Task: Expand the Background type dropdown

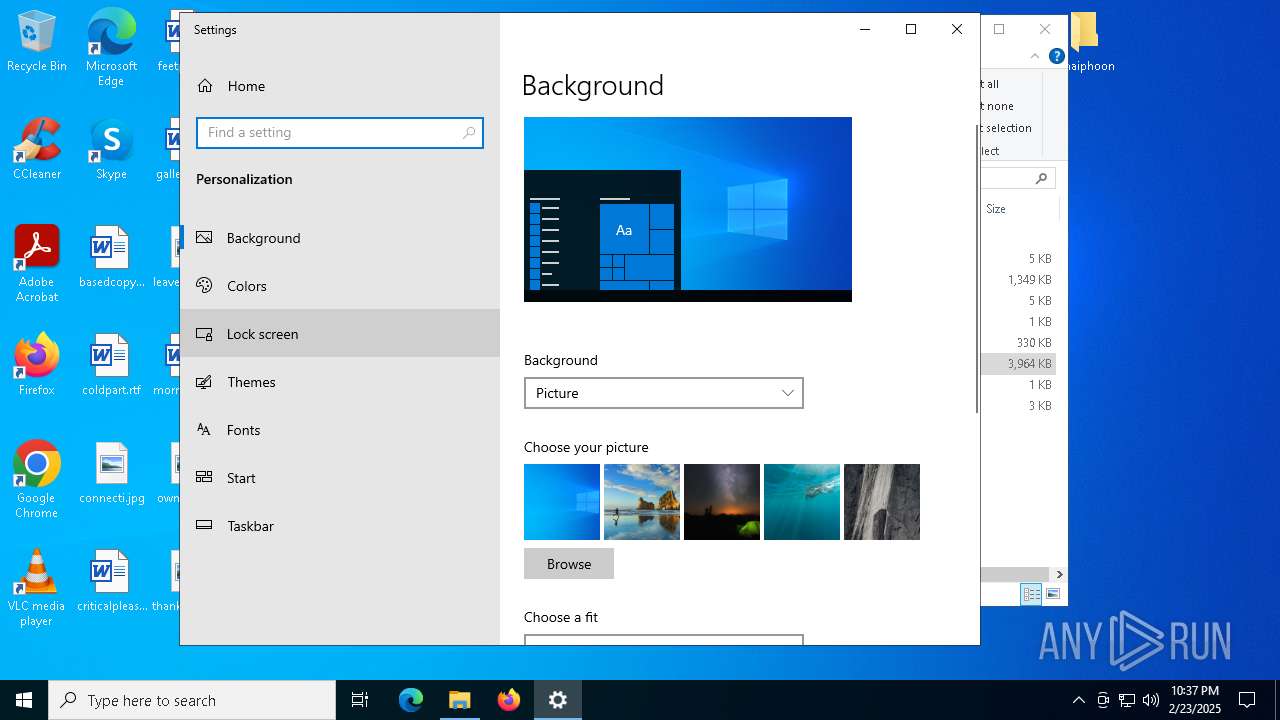Action: tap(663, 393)
